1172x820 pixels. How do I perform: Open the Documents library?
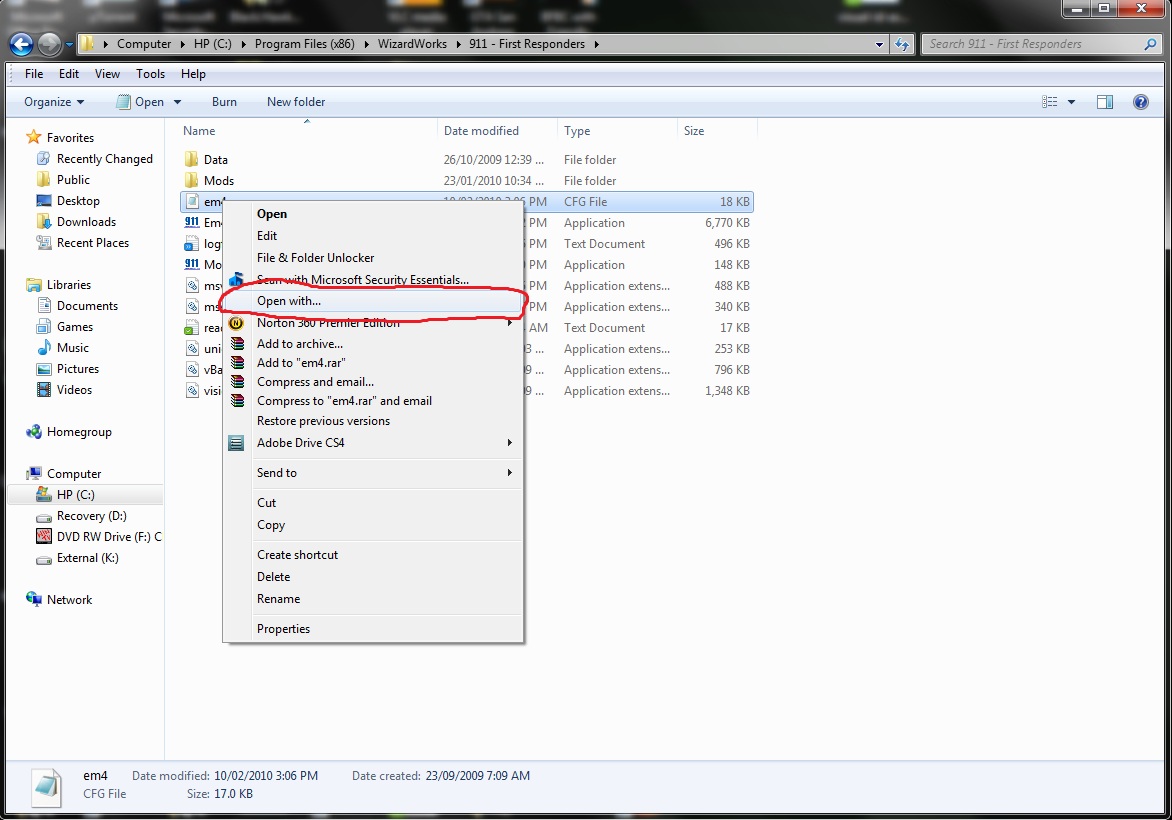(x=87, y=306)
